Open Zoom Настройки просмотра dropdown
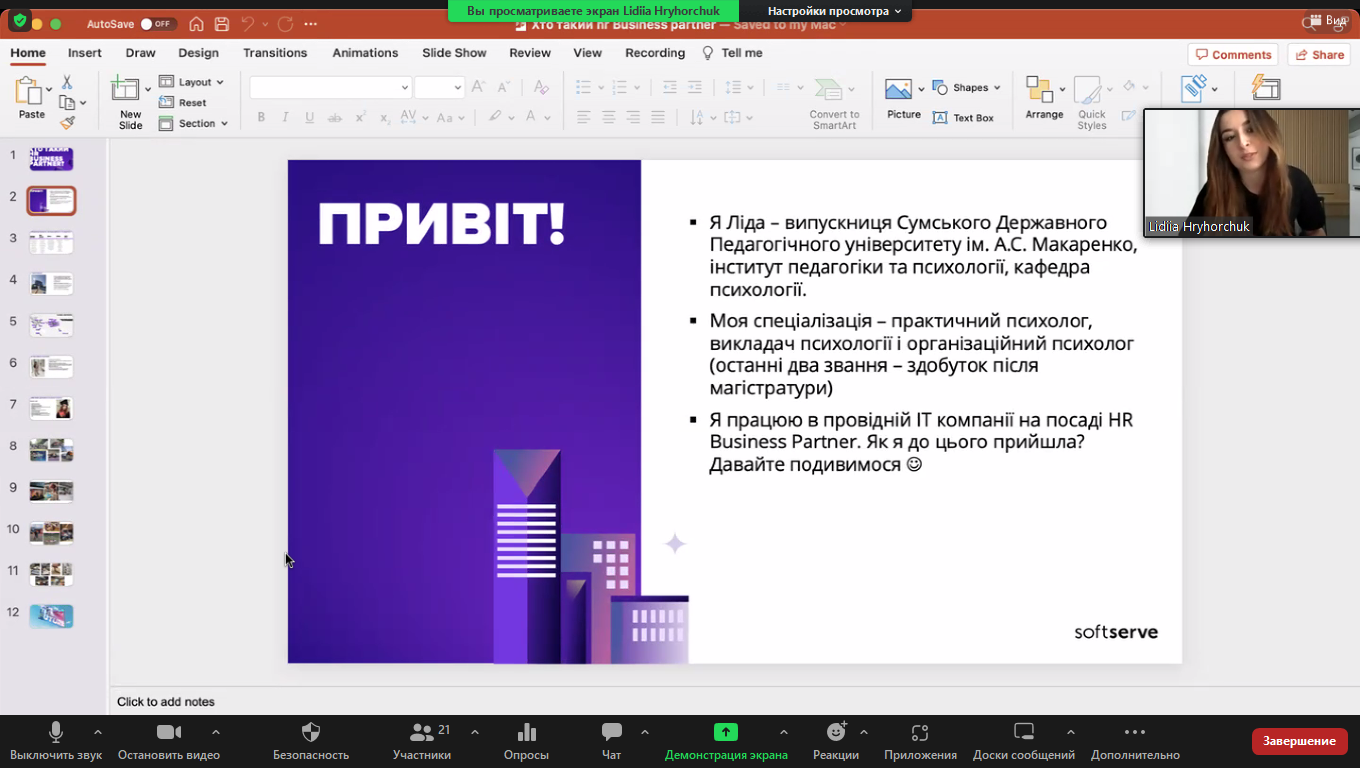1360x768 pixels. click(834, 11)
